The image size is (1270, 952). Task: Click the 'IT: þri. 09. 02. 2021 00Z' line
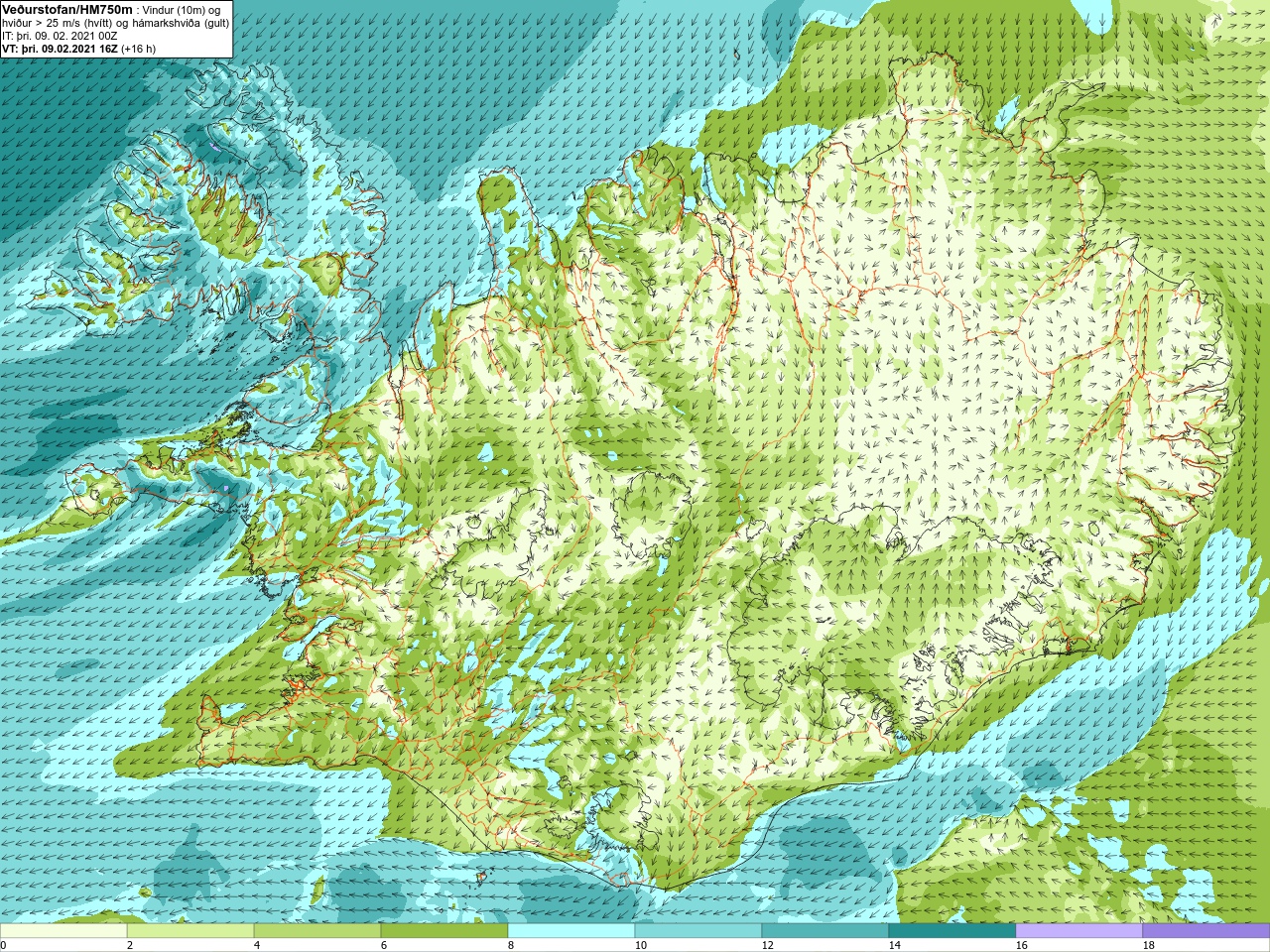60,36
